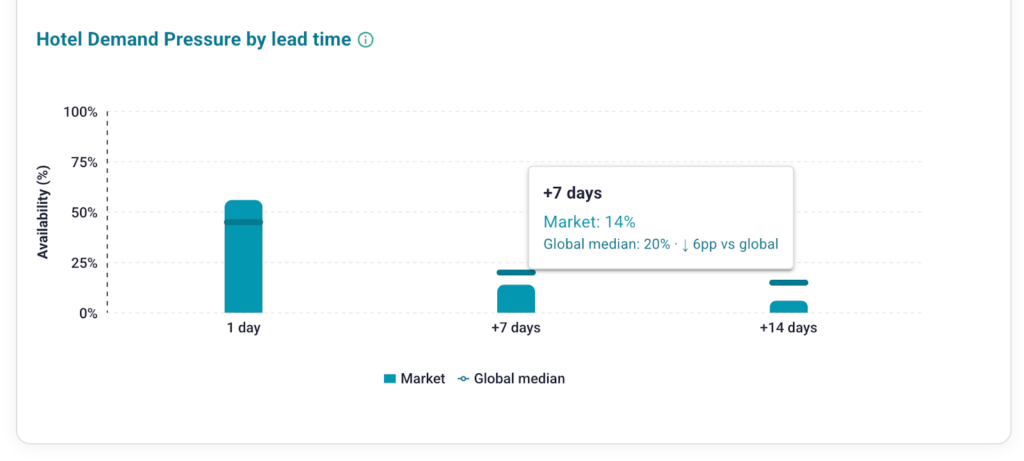Click "Market: 14%" in the tooltip

[589, 221]
